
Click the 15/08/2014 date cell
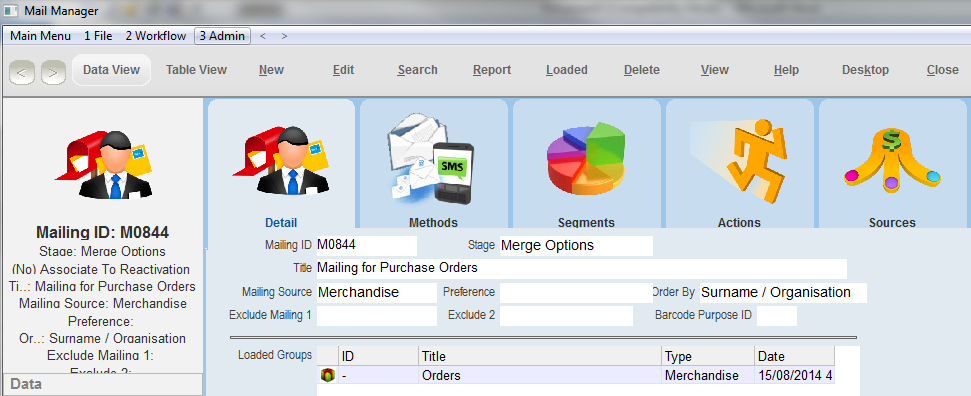coord(795,375)
